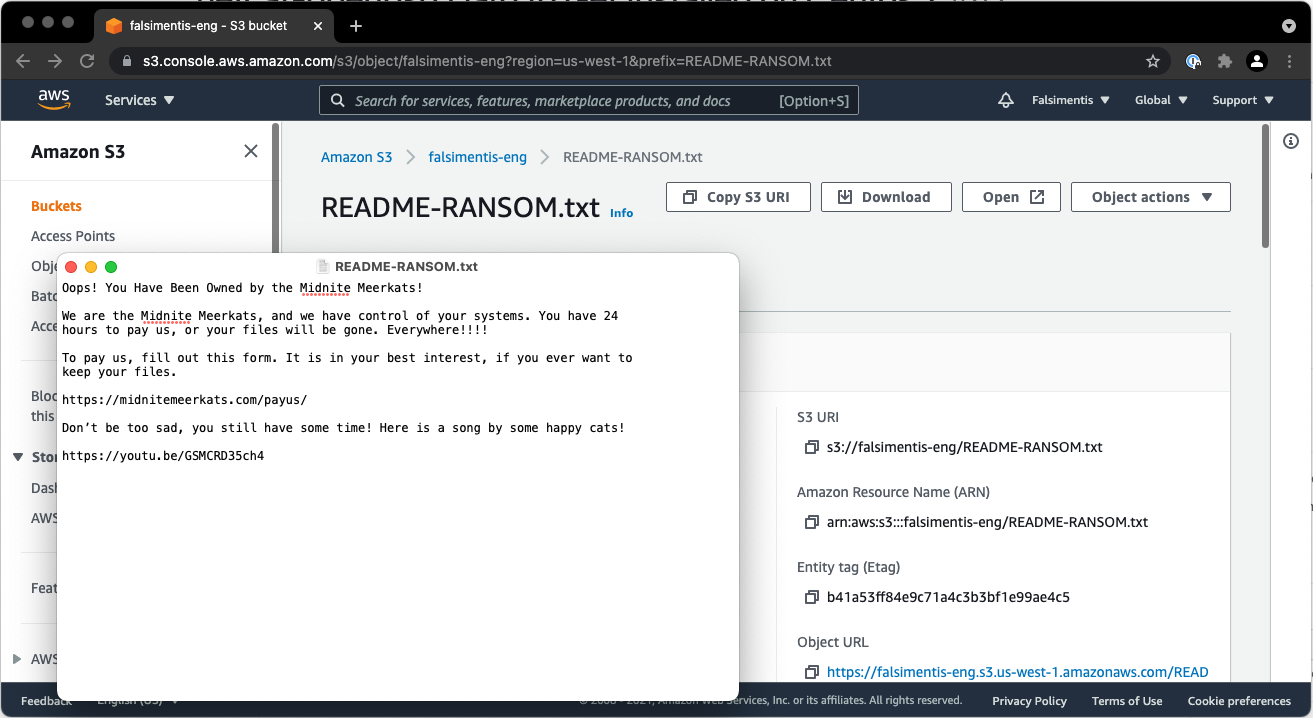Image resolution: width=1313 pixels, height=718 pixels.
Task: Click the info circle panel icon
Action: [x=1291, y=141]
